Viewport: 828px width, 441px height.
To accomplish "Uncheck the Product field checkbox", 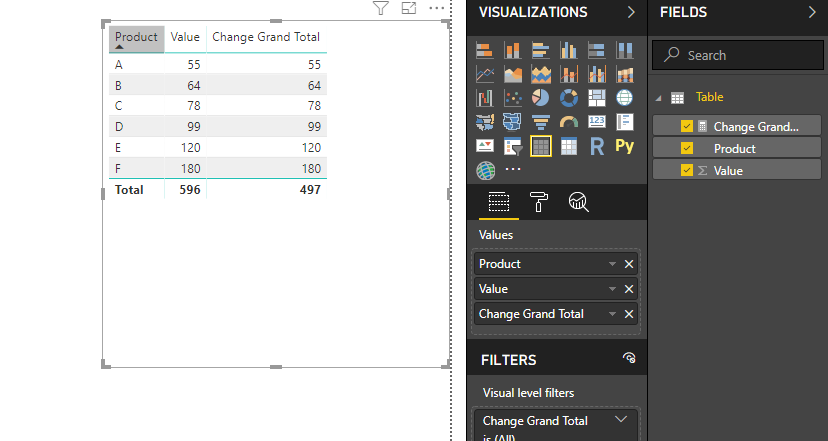I will tap(686, 148).
